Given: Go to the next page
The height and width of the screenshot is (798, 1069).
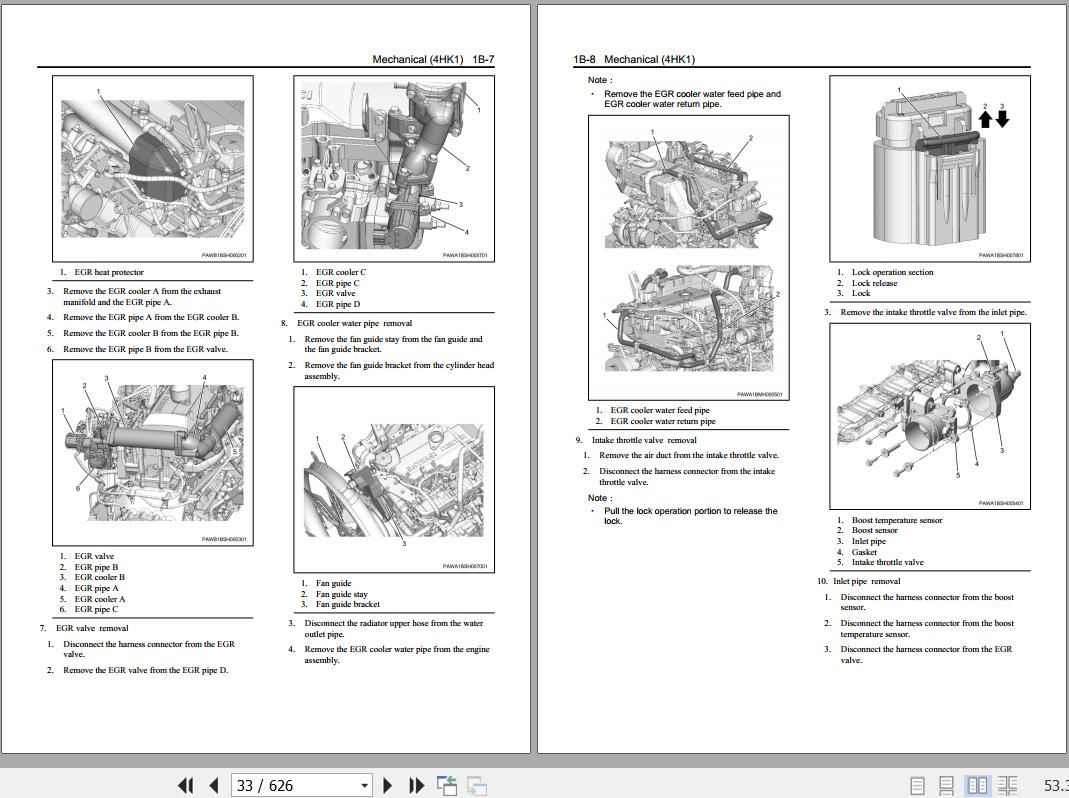Looking at the screenshot, I should [387, 786].
